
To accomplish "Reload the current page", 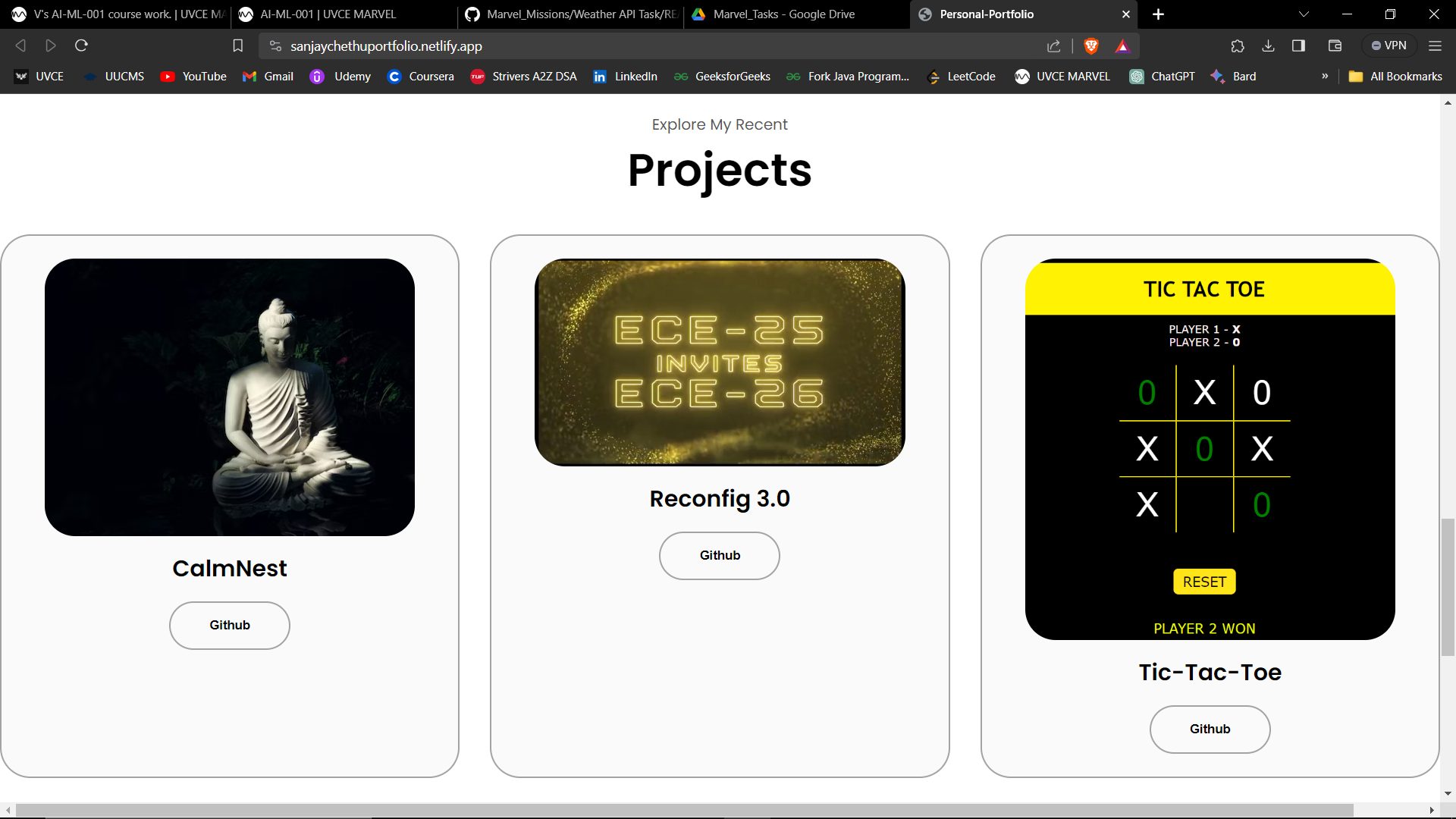I will 82,45.
